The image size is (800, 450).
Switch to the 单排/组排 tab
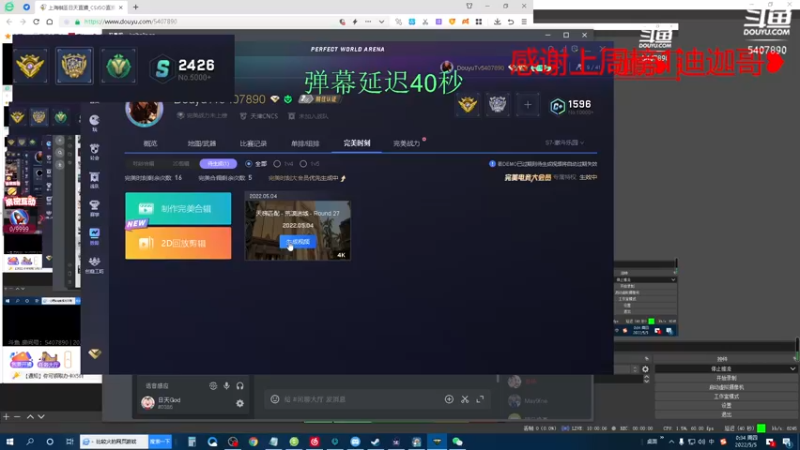[x=305, y=143]
